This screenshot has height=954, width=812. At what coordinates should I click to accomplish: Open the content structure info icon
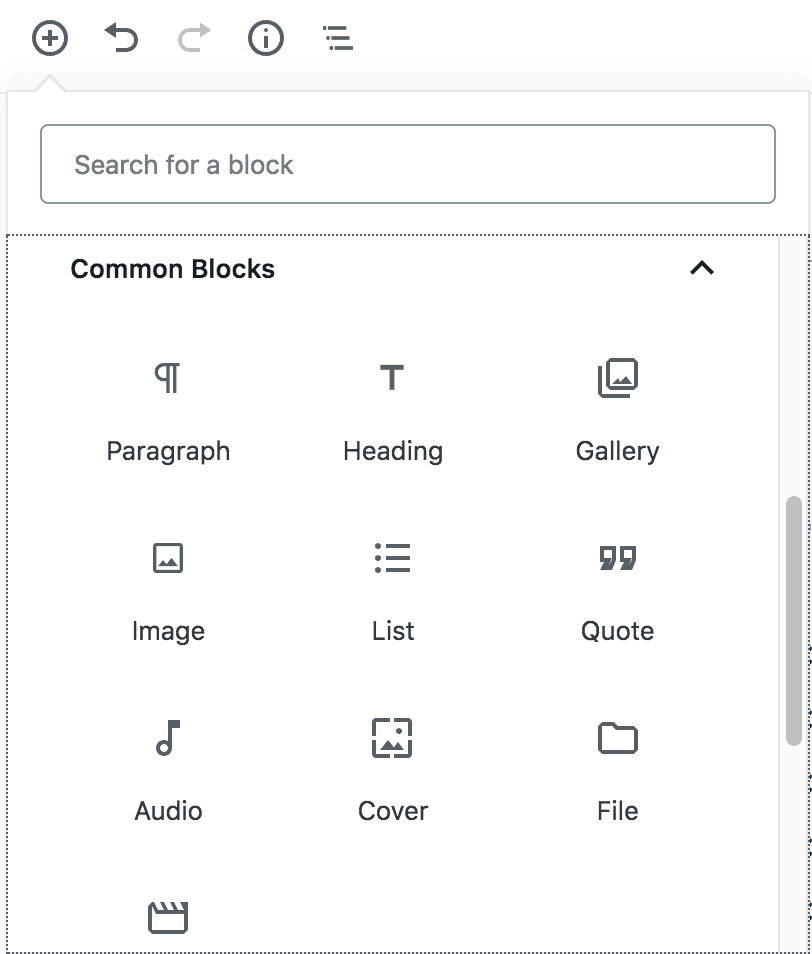click(x=266, y=39)
